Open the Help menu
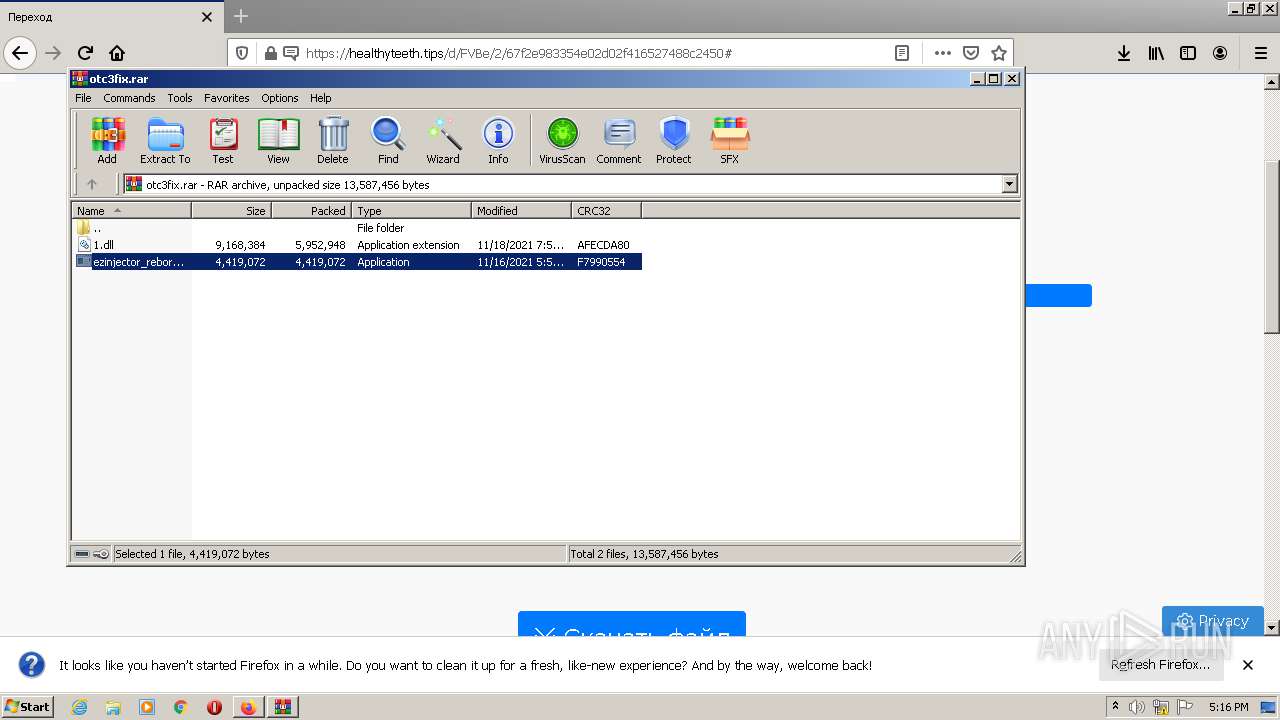The image size is (1280, 720). pyautogui.click(x=320, y=98)
